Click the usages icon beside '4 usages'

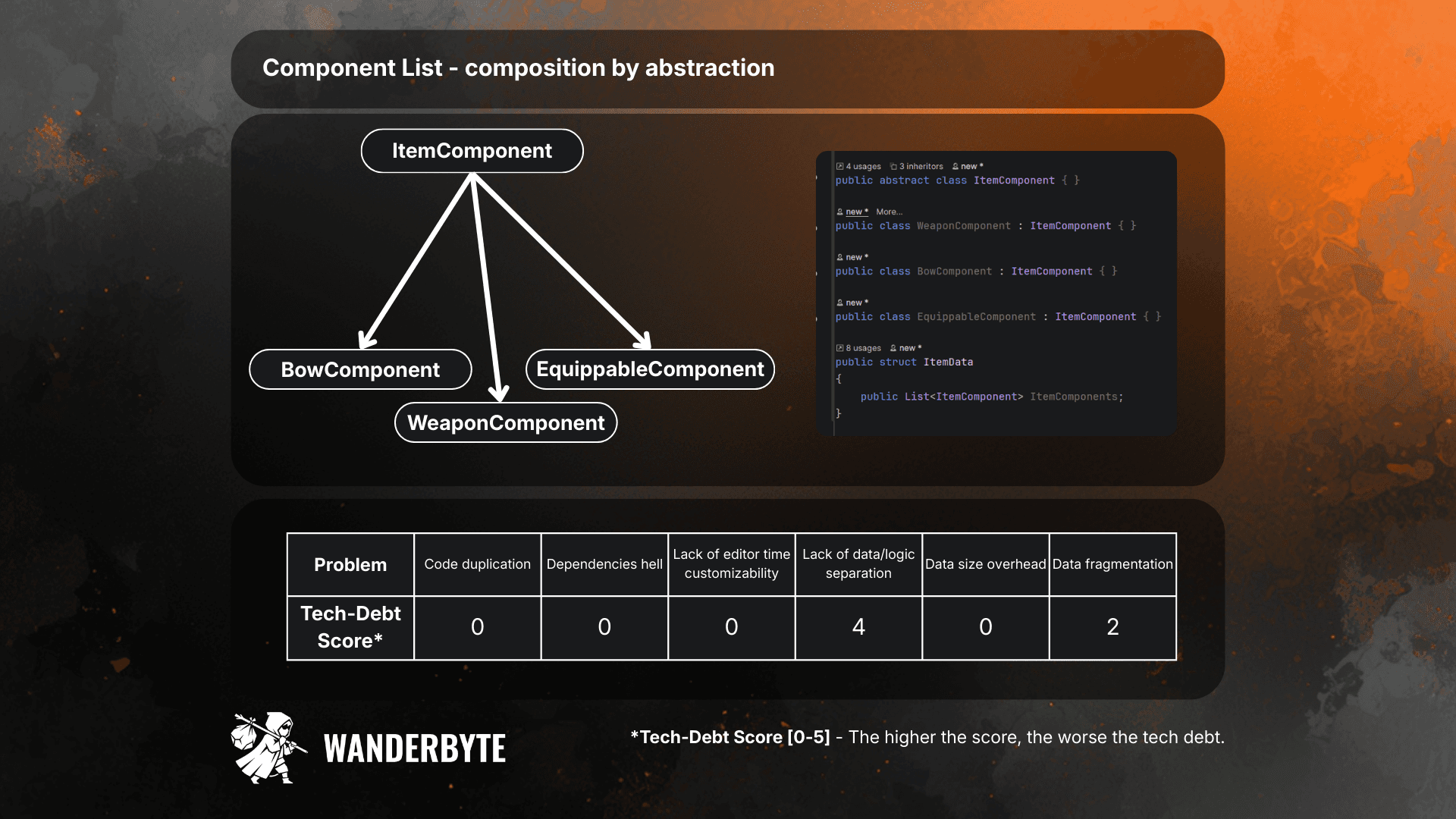point(839,166)
